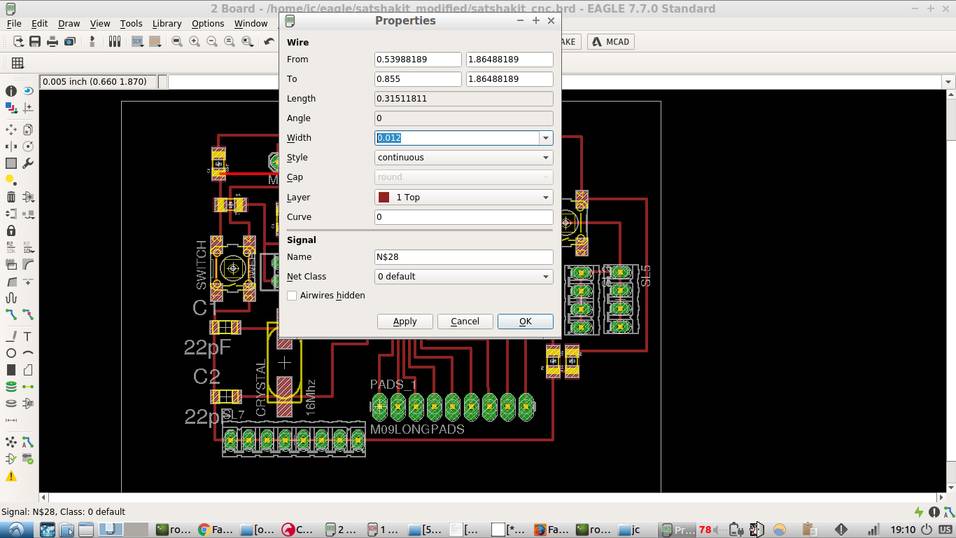Select the Via tool
This screenshot has height=538, width=956.
pos(11,387)
